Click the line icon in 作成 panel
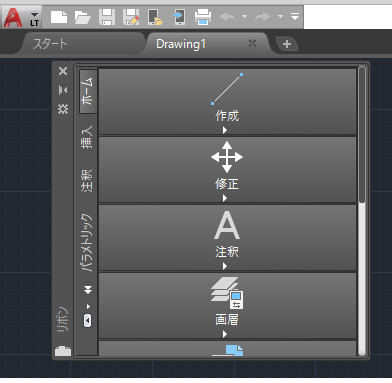Screen dimensions: 392x383 (x=227, y=89)
